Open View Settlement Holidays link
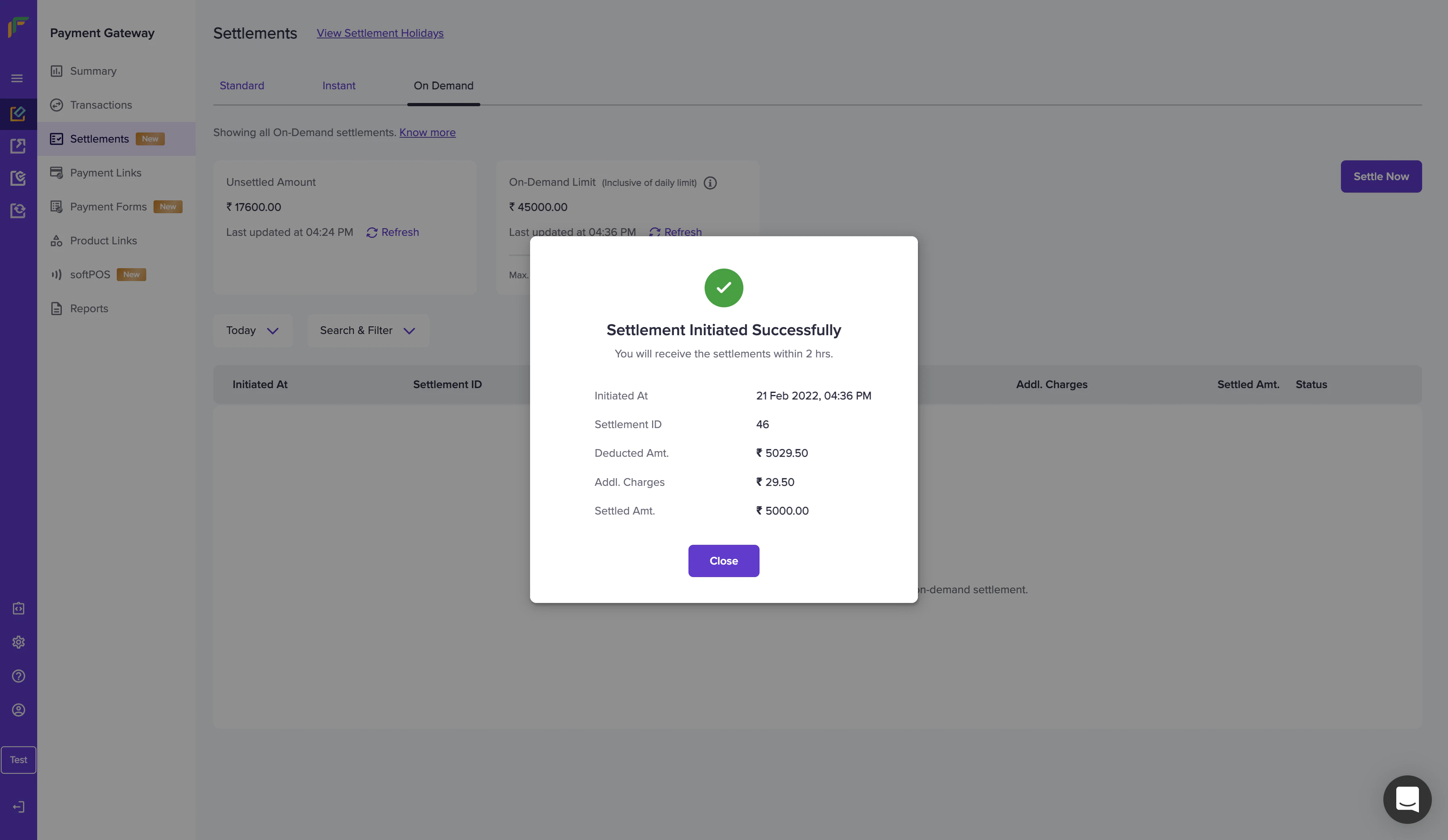The height and width of the screenshot is (840, 1448). click(380, 34)
